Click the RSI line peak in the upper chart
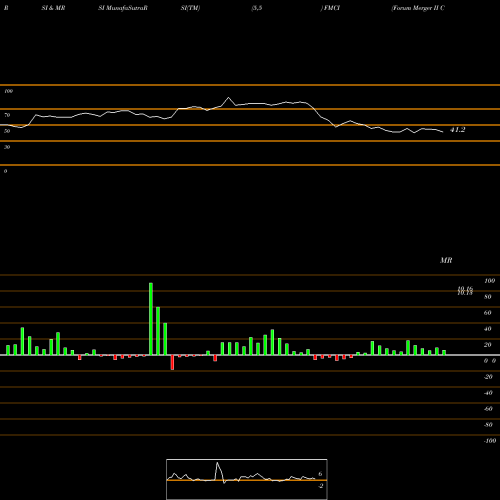 pos(228,98)
